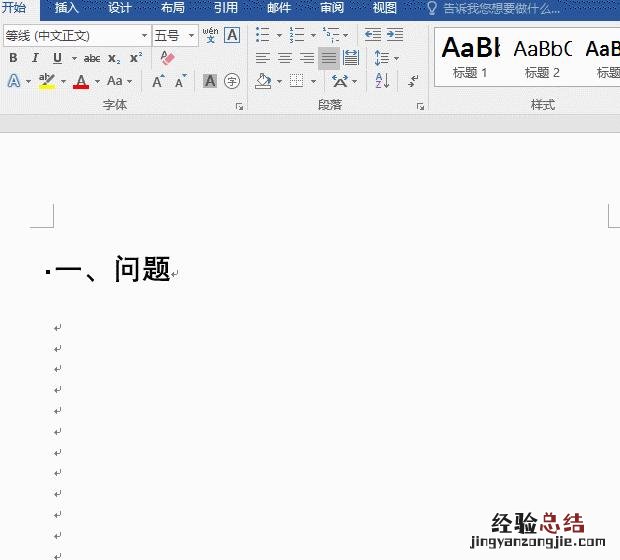The image size is (620, 560).
Task: Click the Decrease Indent icon
Action: 372,34
